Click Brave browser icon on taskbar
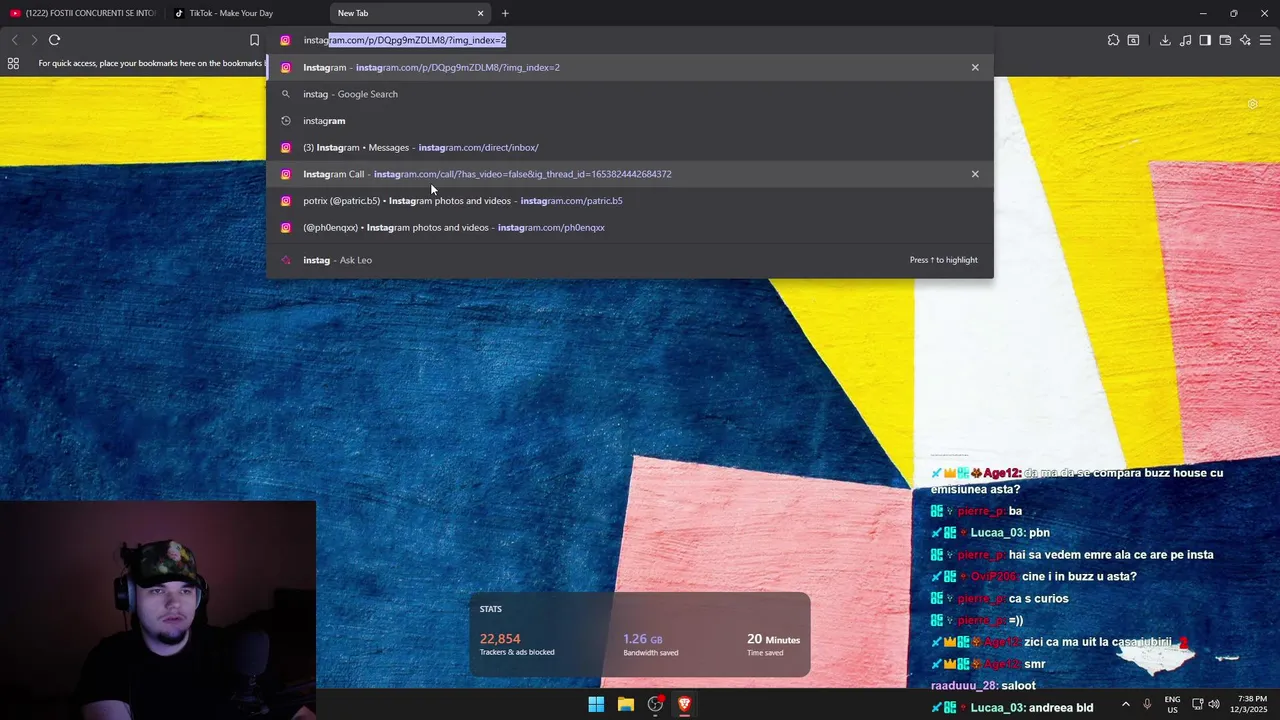The width and height of the screenshot is (1280, 720). pos(684,704)
